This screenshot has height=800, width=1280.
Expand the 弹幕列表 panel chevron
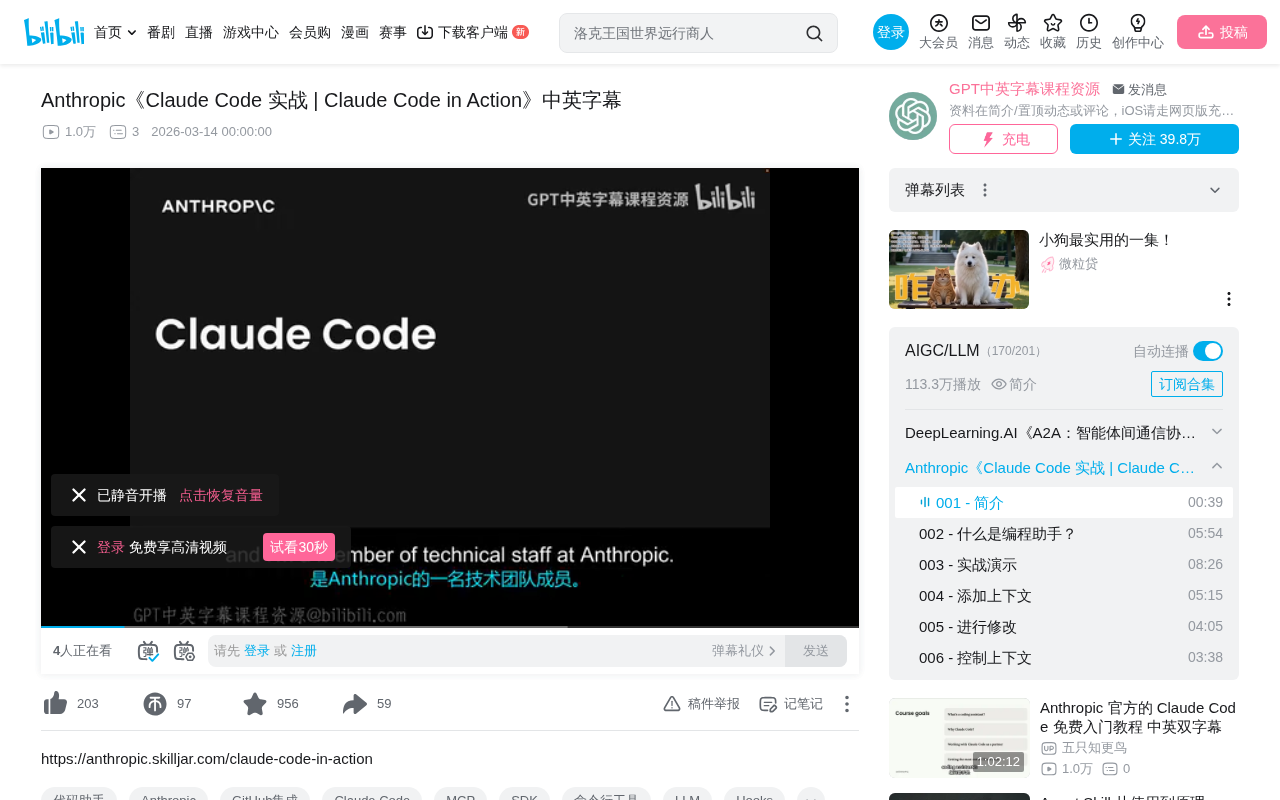(x=1215, y=190)
